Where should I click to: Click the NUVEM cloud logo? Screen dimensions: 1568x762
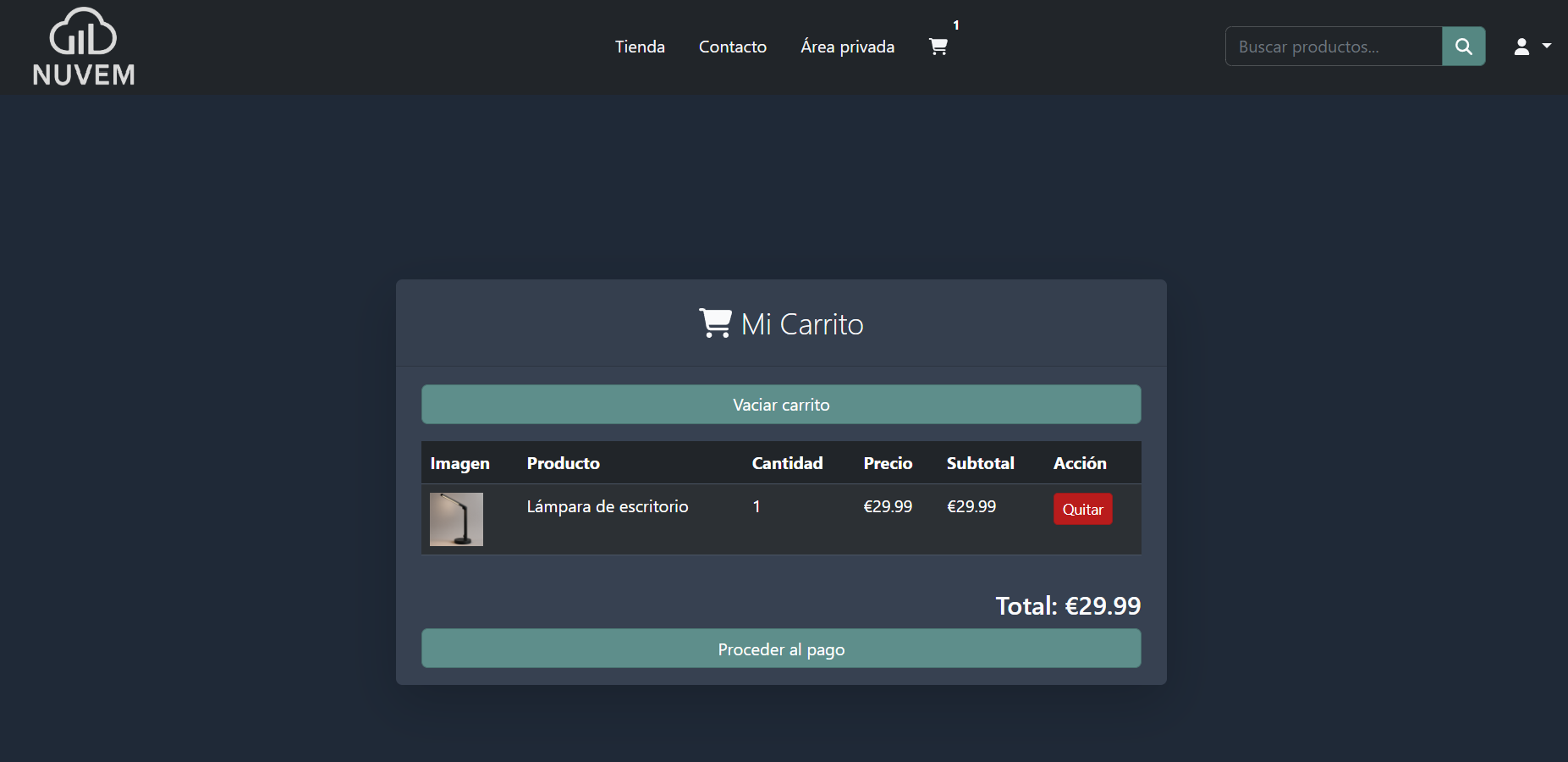click(83, 47)
